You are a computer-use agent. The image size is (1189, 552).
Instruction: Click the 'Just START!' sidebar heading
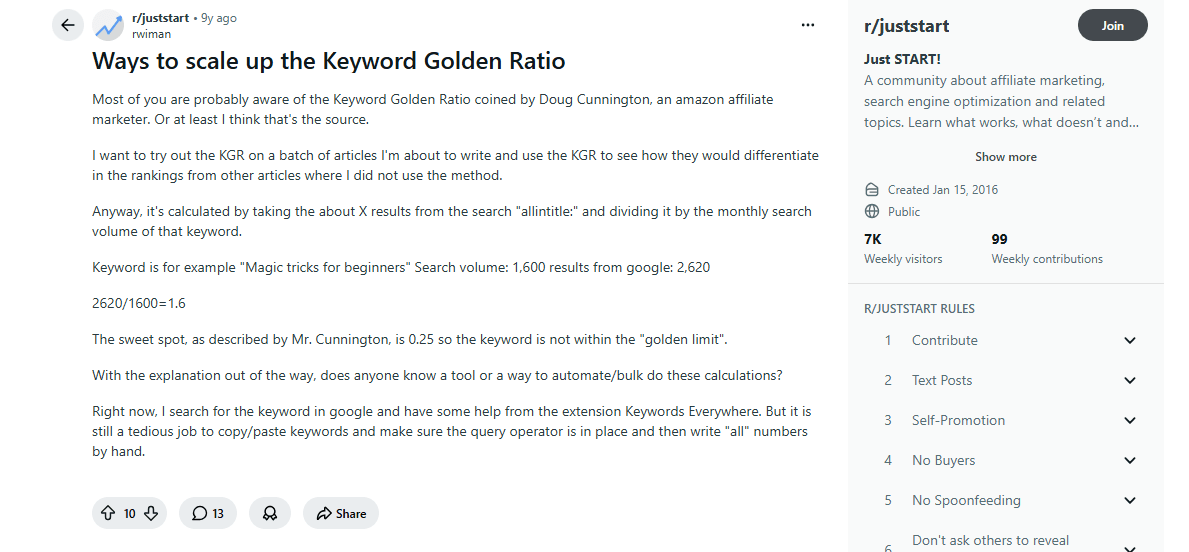pyautogui.click(x=902, y=59)
